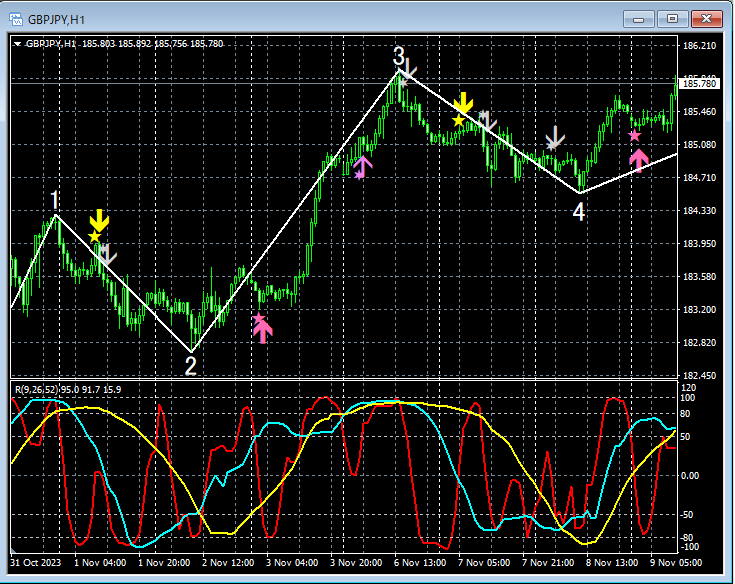Click the gray down arrow beside wave label 3
The image size is (735, 584).
[409, 69]
